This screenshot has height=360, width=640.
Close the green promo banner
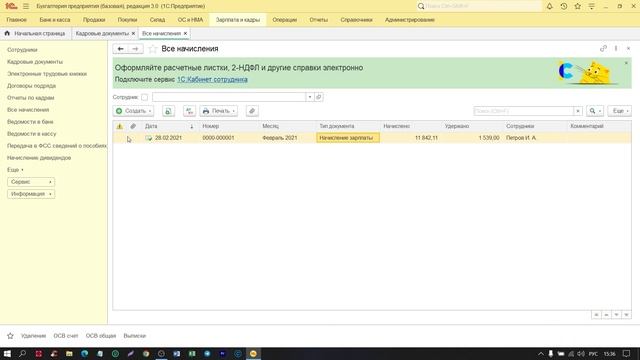626,63
